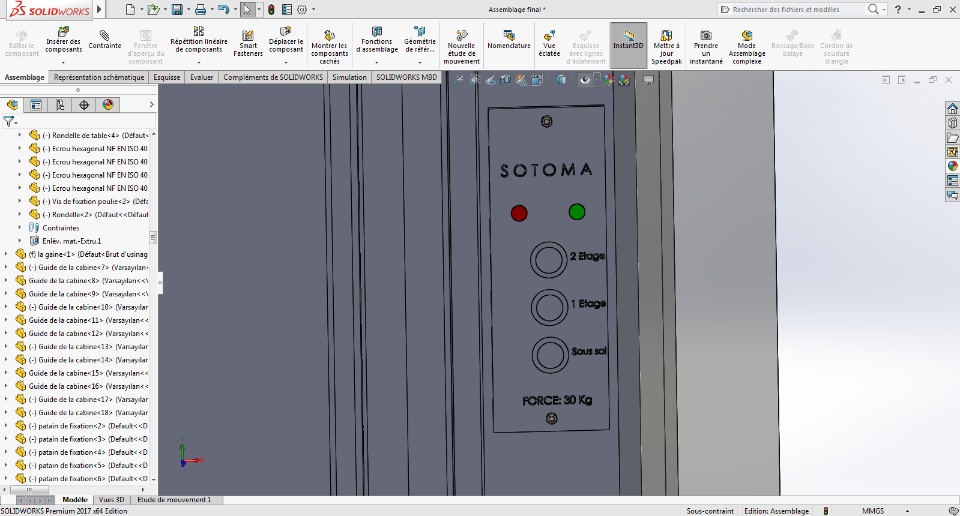This screenshot has height=516, width=960.
Task: Open the Home task pane icon
Action: [952, 108]
